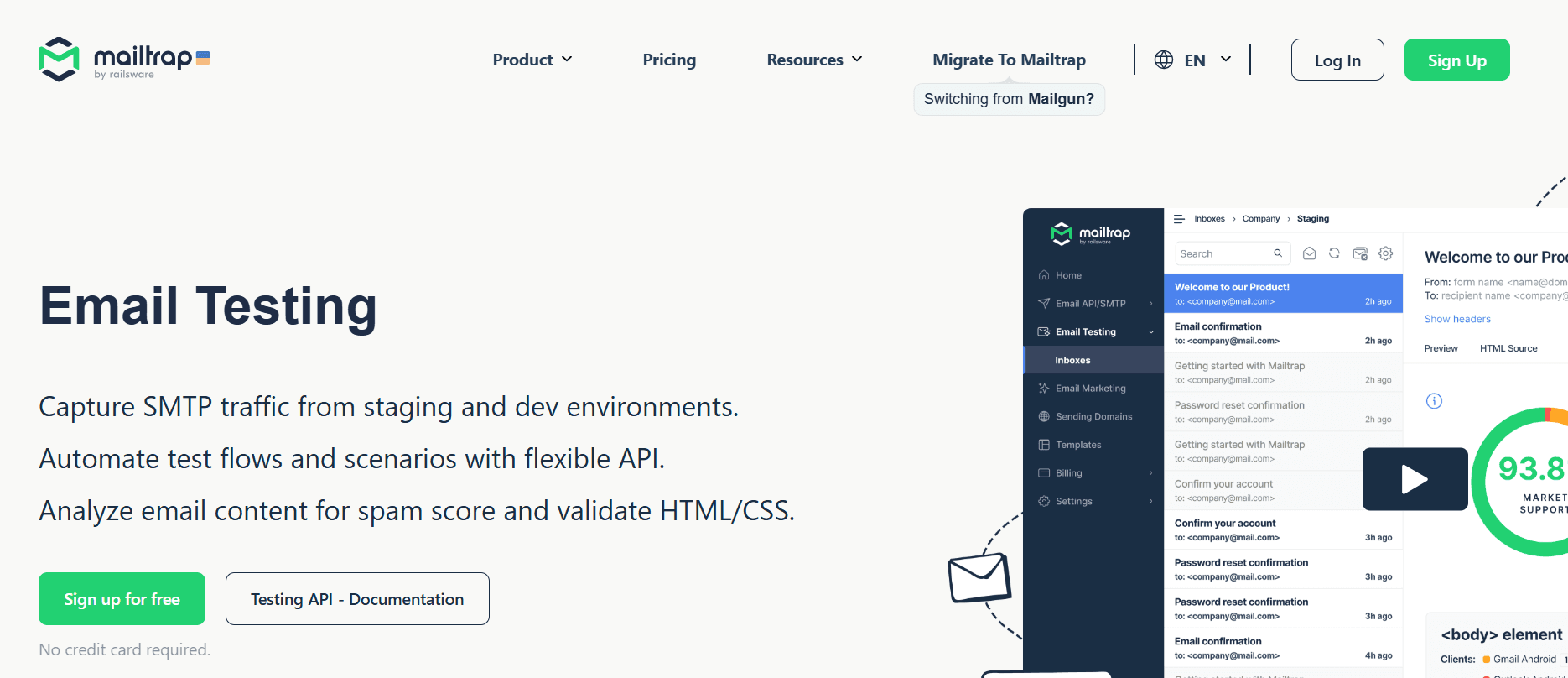The image size is (1568, 678).
Task: Click the blue info circle icon
Action: [1434, 401]
